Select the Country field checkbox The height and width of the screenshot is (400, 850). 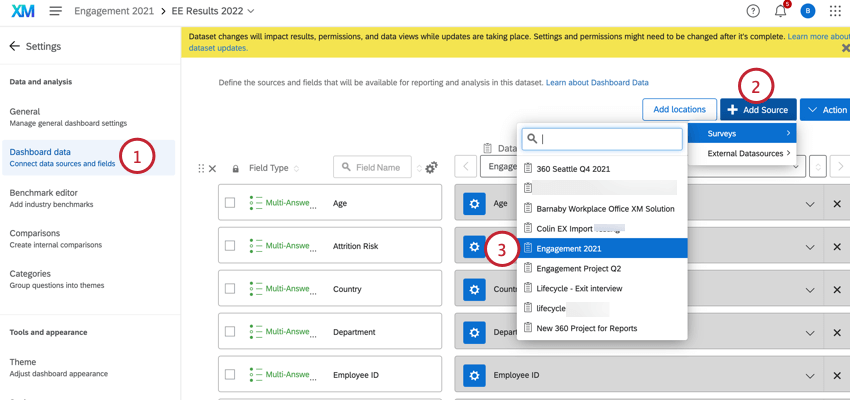click(230, 289)
